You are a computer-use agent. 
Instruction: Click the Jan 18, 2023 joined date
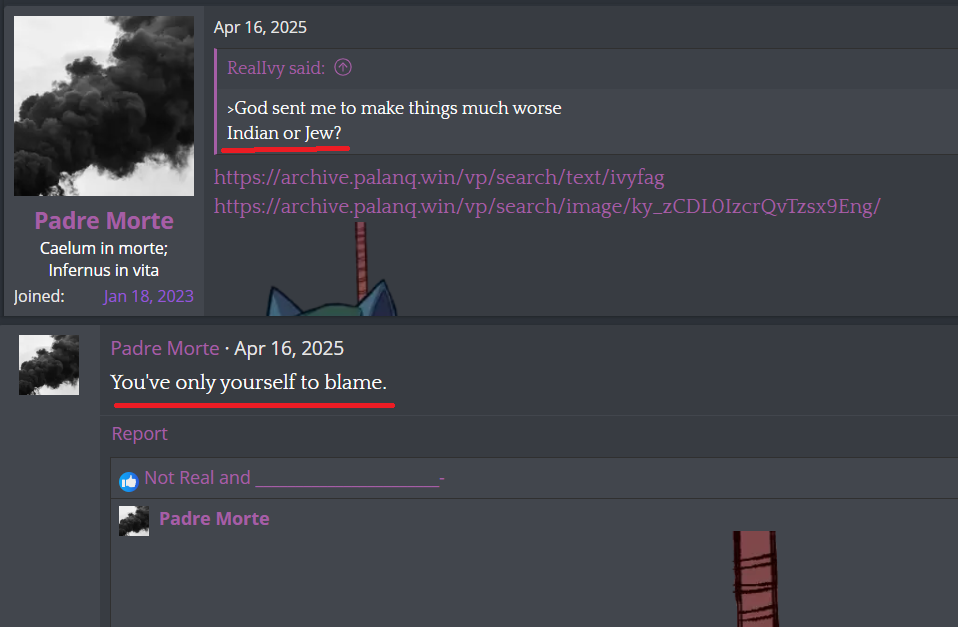pos(148,296)
